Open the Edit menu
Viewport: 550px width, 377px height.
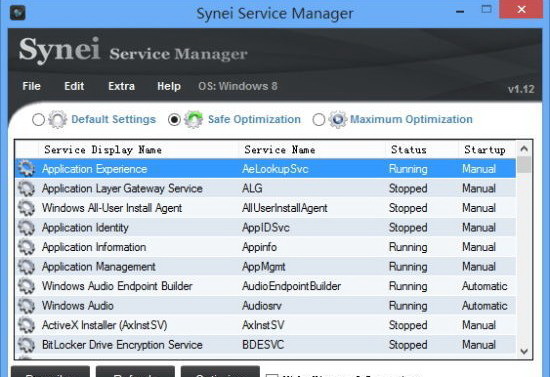pos(74,86)
